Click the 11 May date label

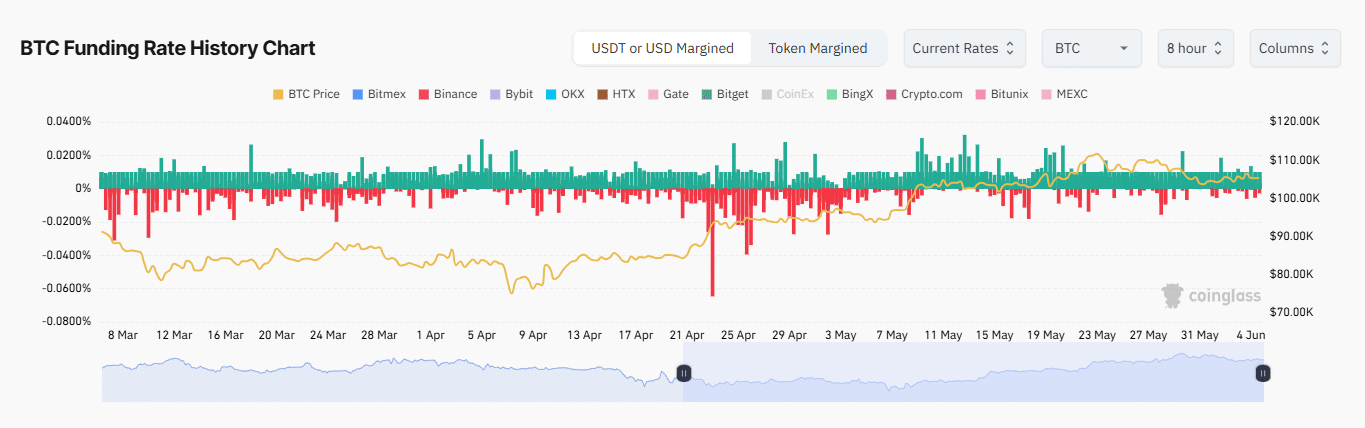tap(944, 336)
